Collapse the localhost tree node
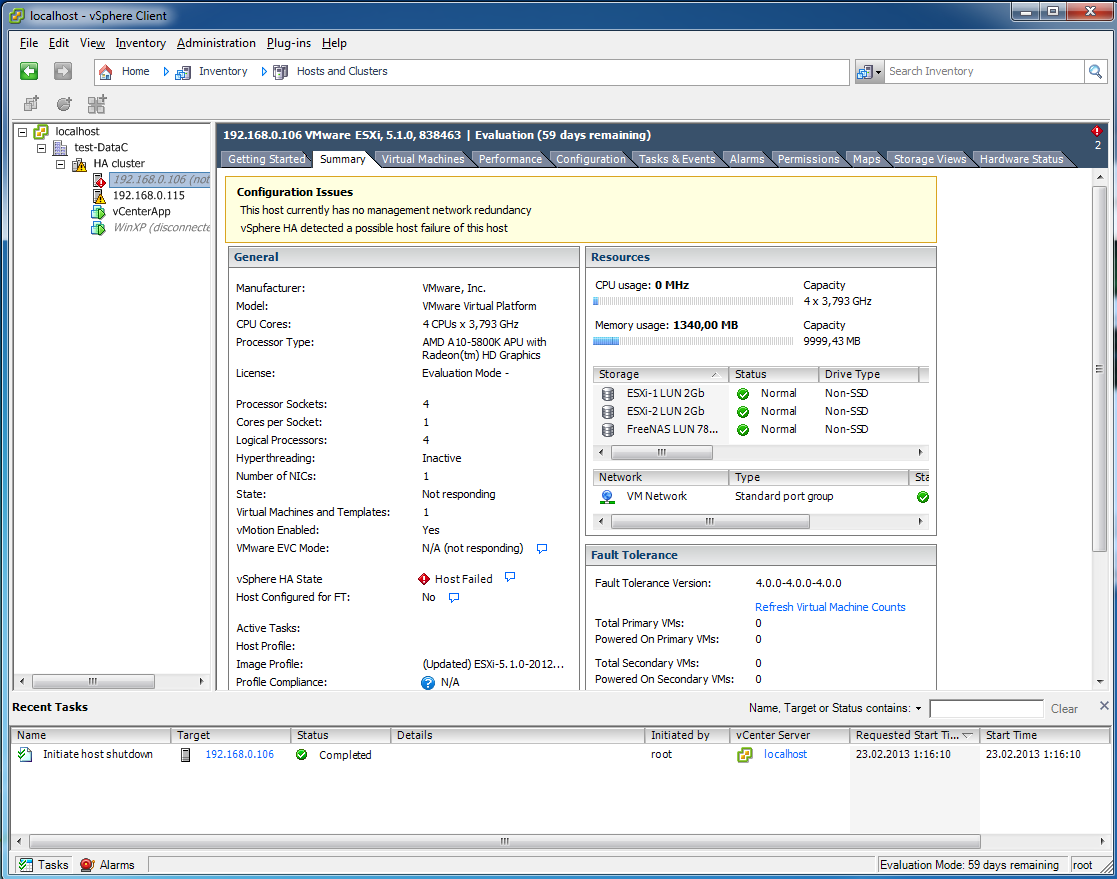 point(22,132)
